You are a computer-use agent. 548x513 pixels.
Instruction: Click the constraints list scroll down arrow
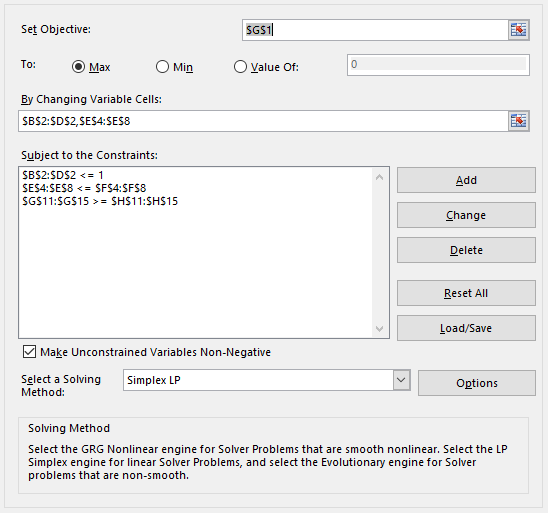[x=380, y=329]
